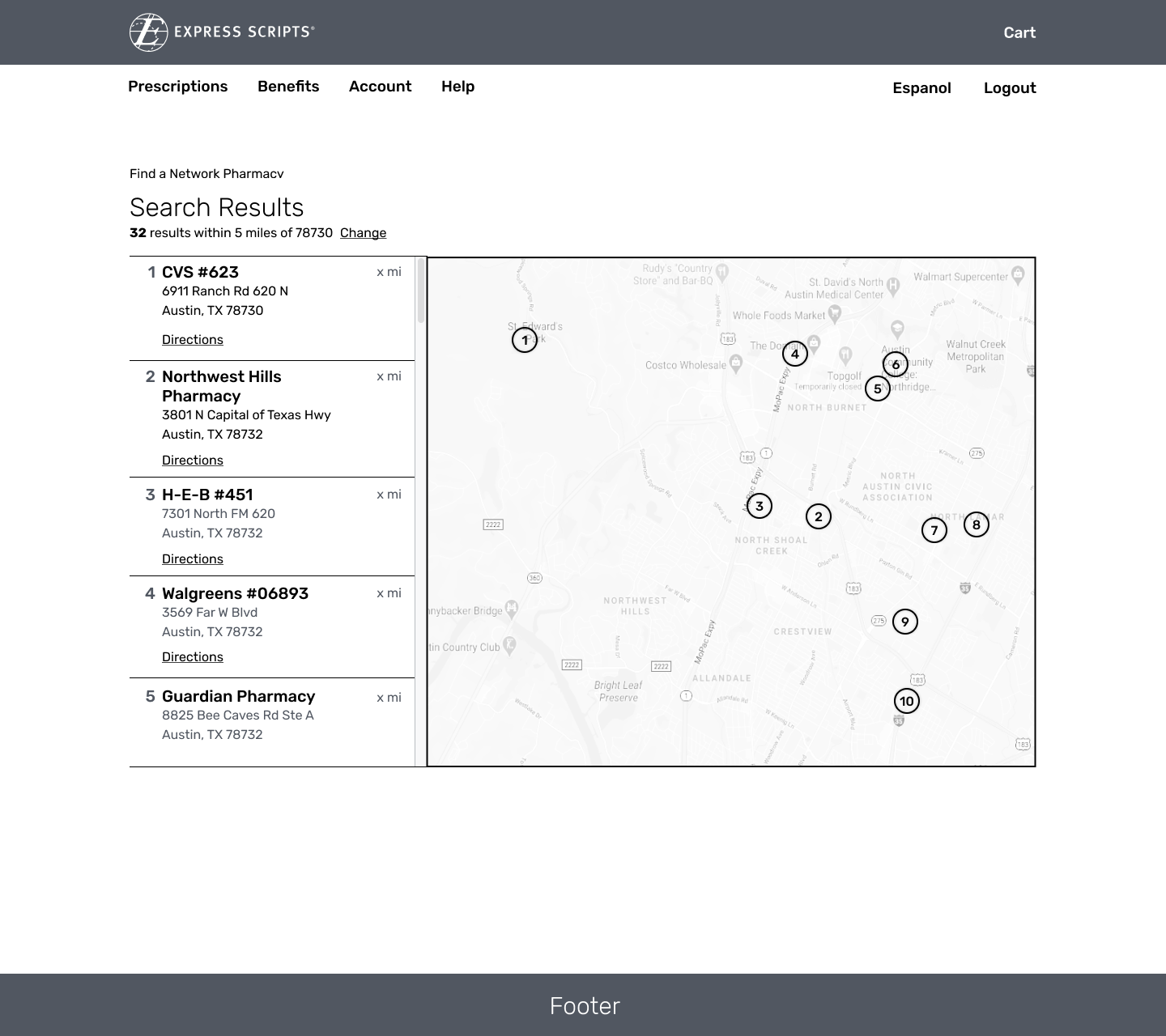Select Northwest Hills Pharmacy name
Image resolution: width=1166 pixels, height=1036 pixels.
pos(222,386)
